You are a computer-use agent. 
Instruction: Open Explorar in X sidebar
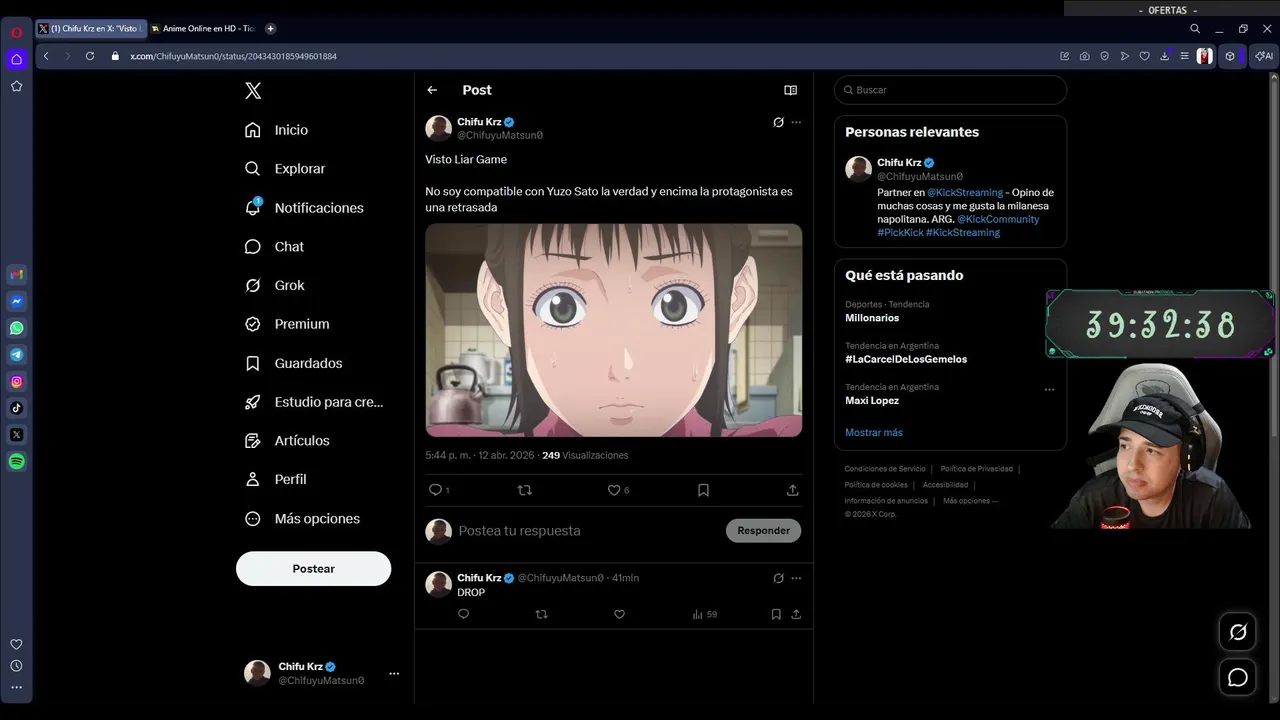(285, 169)
